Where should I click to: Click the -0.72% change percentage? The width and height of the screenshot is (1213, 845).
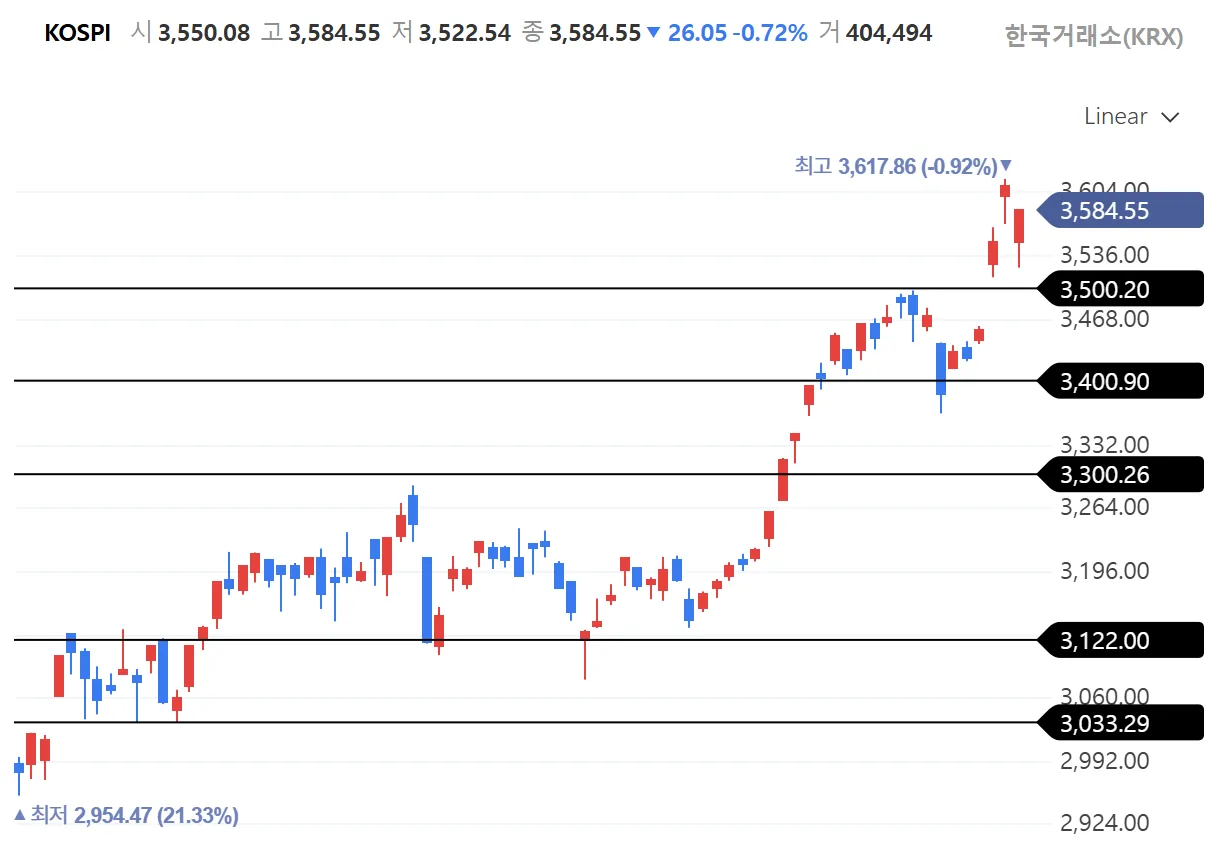point(769,33)
